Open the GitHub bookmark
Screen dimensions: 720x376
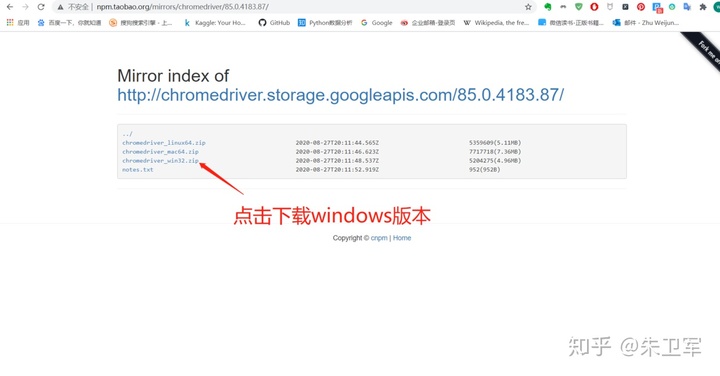[274, 22]
